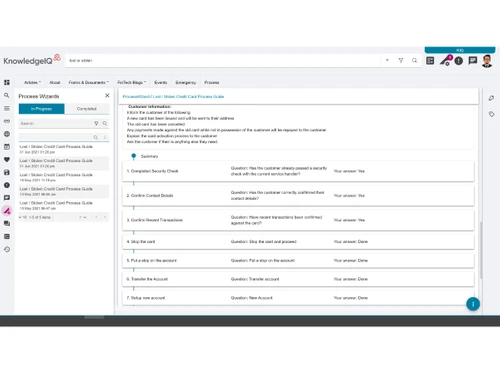The width and height of the screenshot is (500, 375).
Task: Open the page number dropdown in list footer
Action: pyautogui.click(x=82, y=217)
